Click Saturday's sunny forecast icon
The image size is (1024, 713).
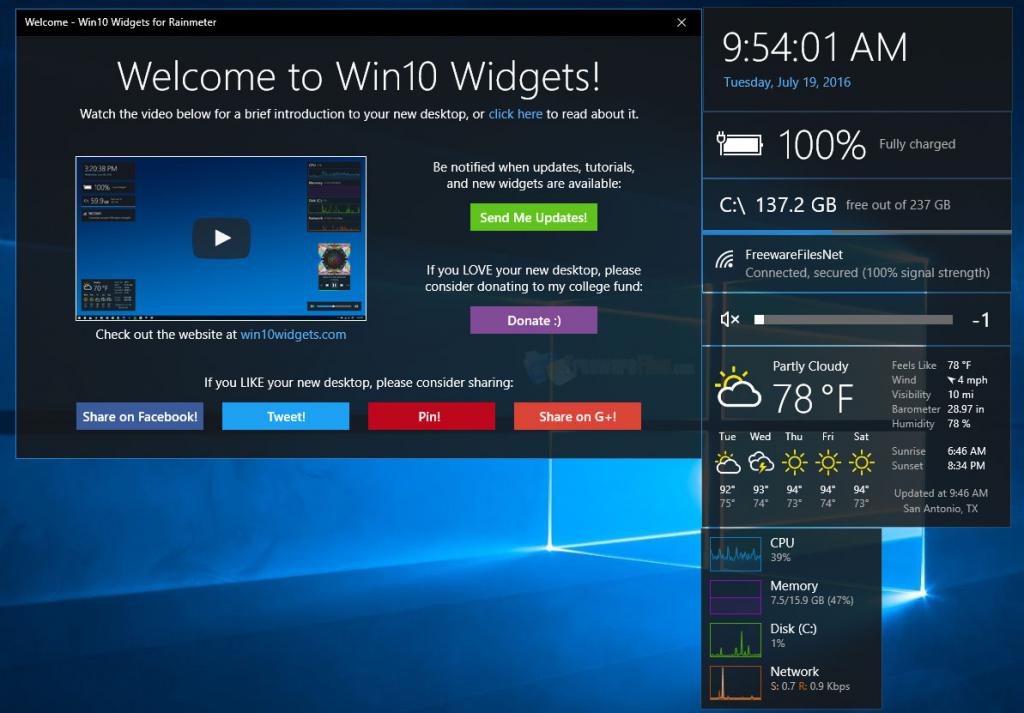861,464
